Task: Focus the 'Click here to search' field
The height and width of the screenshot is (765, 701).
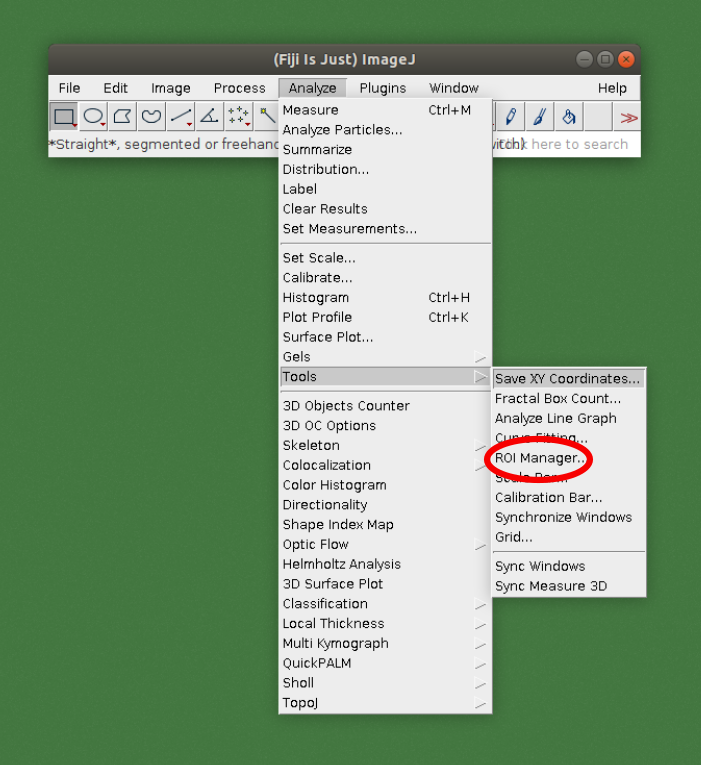Action: [566, 144]
